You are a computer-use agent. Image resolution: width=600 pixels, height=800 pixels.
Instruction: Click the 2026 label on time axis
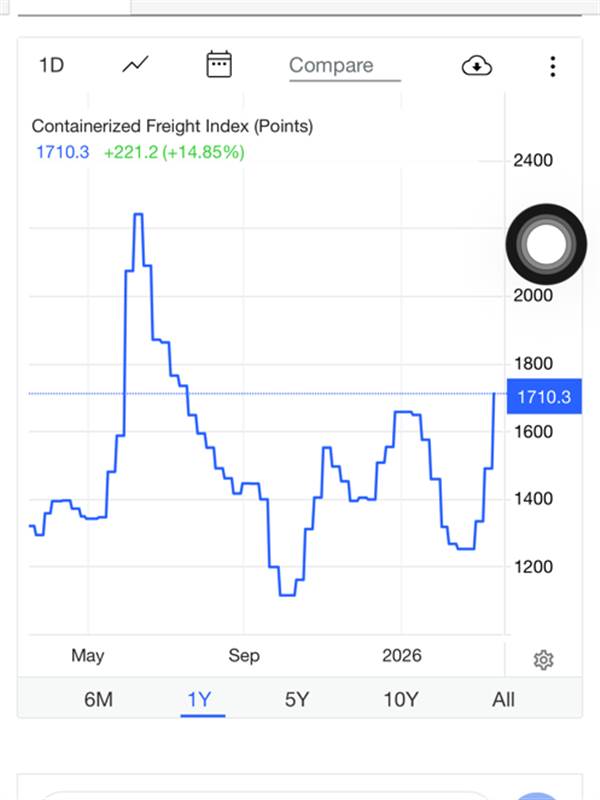[x=401, y=656]
